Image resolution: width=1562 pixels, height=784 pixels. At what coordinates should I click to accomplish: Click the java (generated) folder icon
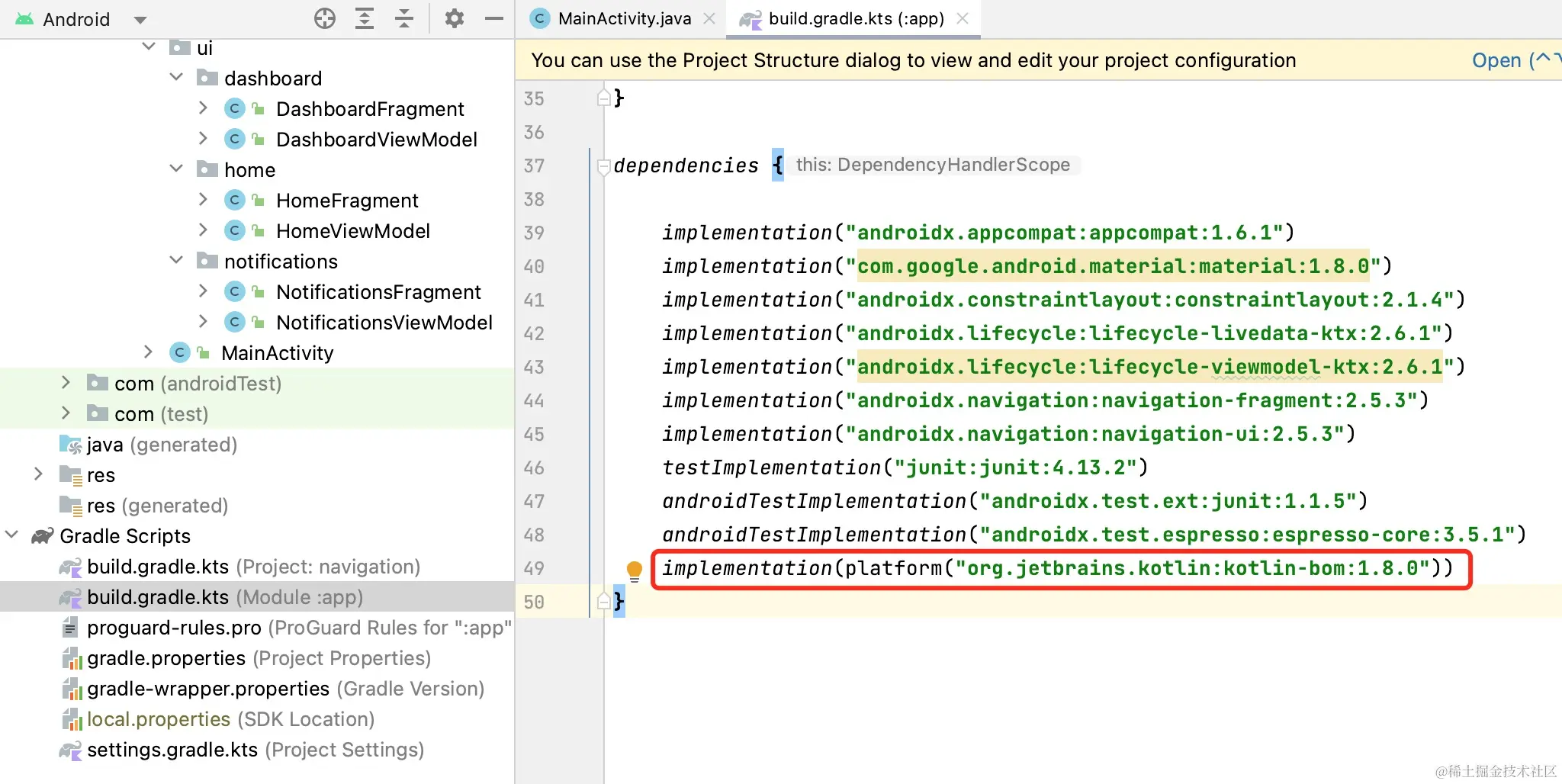70,445
